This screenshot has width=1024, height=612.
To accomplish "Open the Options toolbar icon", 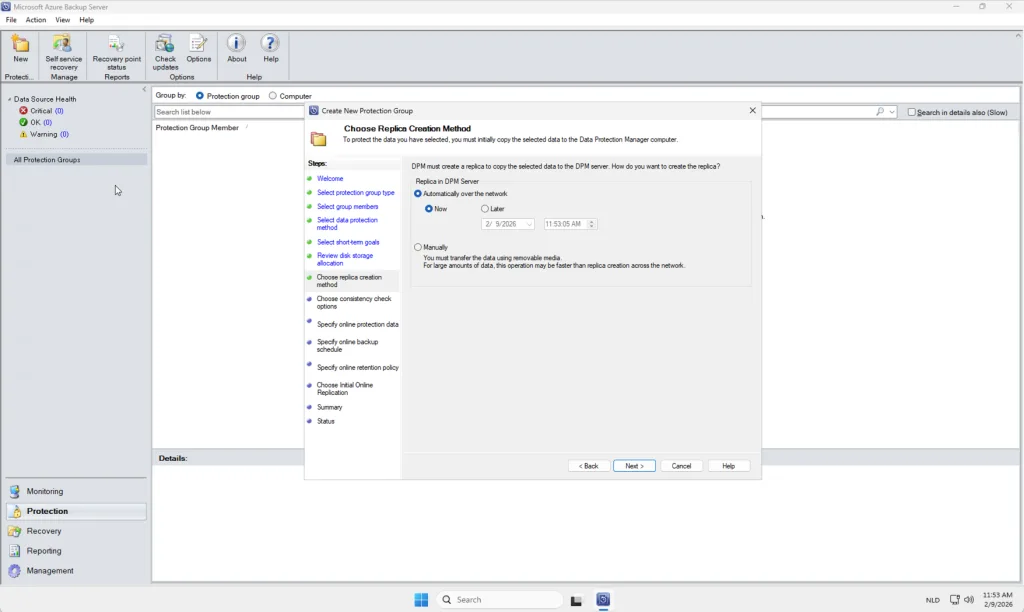I will click(198, 44).
